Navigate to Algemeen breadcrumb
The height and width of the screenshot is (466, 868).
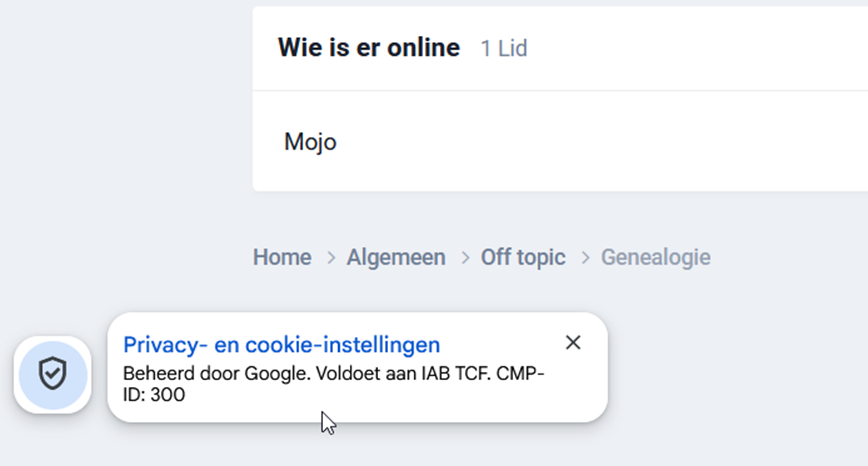coord(396,258)
